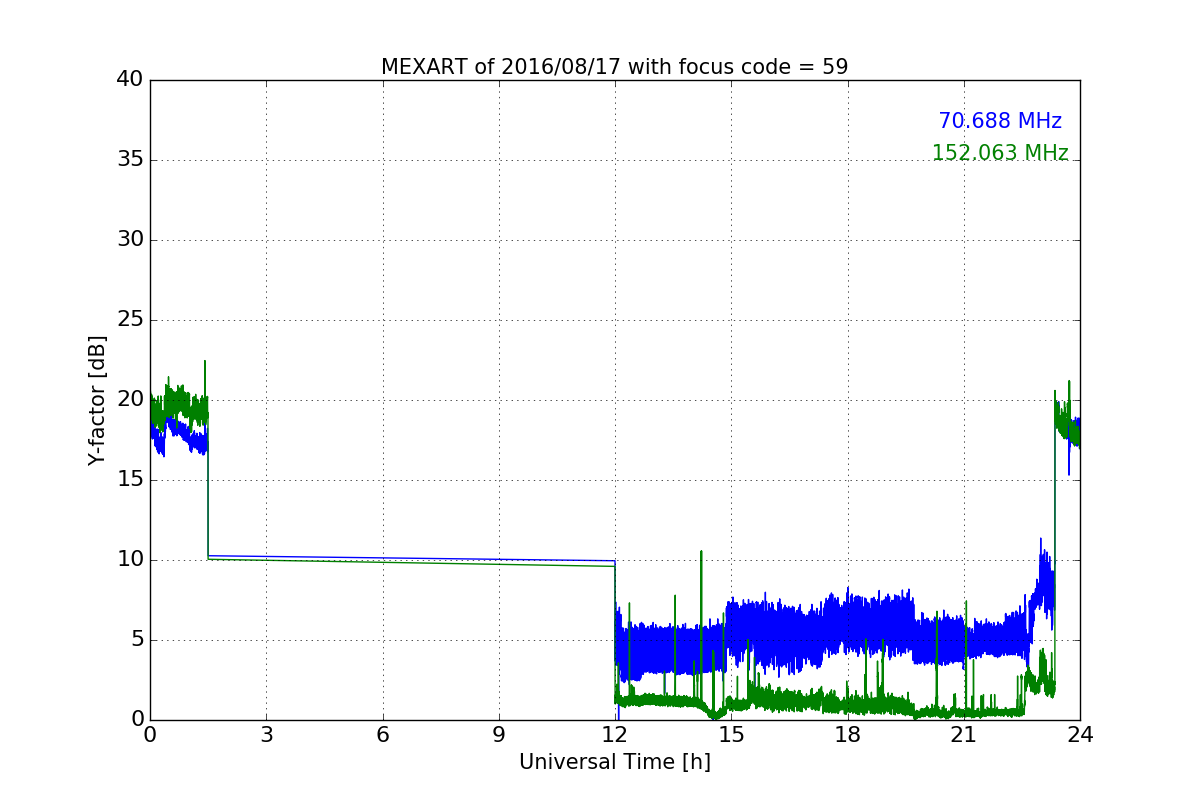Click the x-axis tick label '3'
Viewport: 1200px width, 800px height.
[x=266, y=734]
